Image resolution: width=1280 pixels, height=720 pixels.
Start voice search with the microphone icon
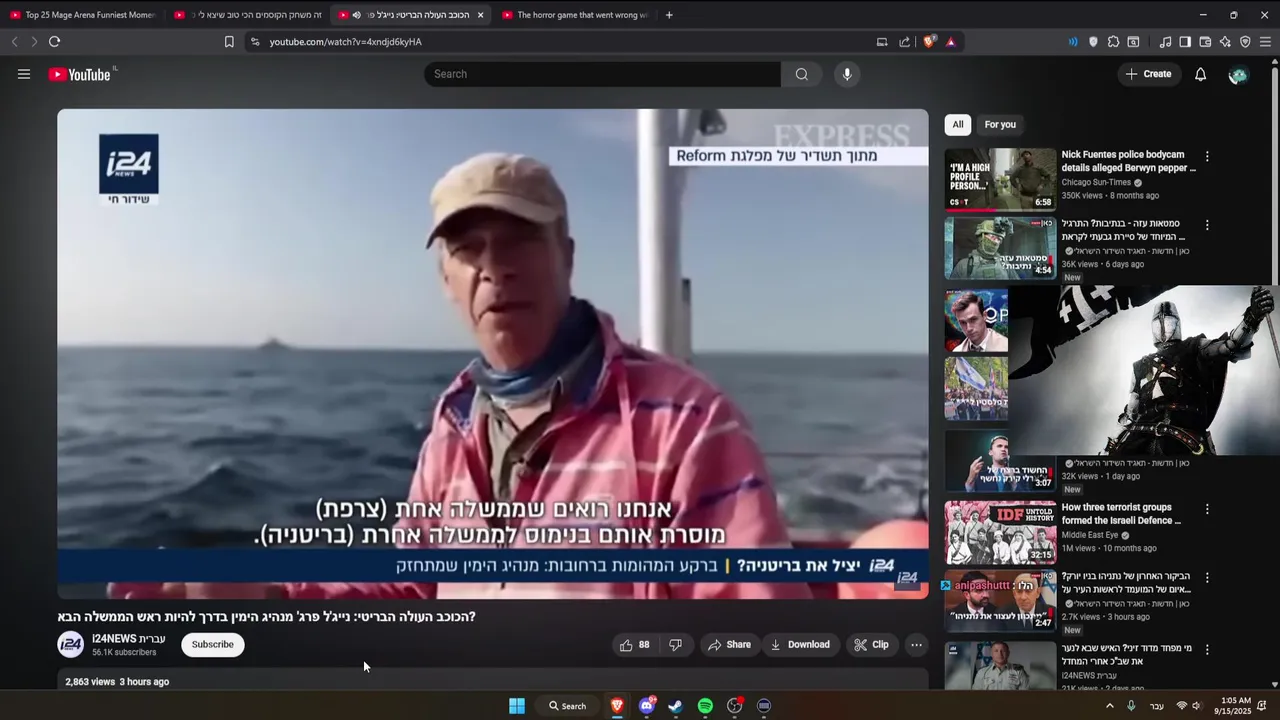847,74
